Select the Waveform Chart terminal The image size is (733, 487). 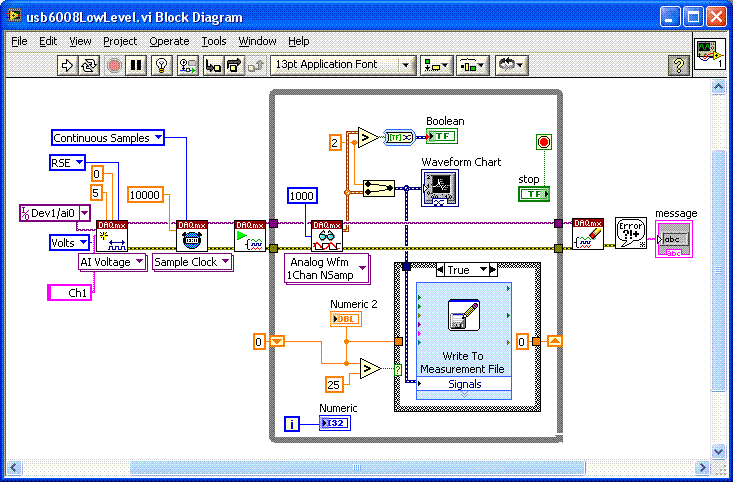tap(440, 188)
